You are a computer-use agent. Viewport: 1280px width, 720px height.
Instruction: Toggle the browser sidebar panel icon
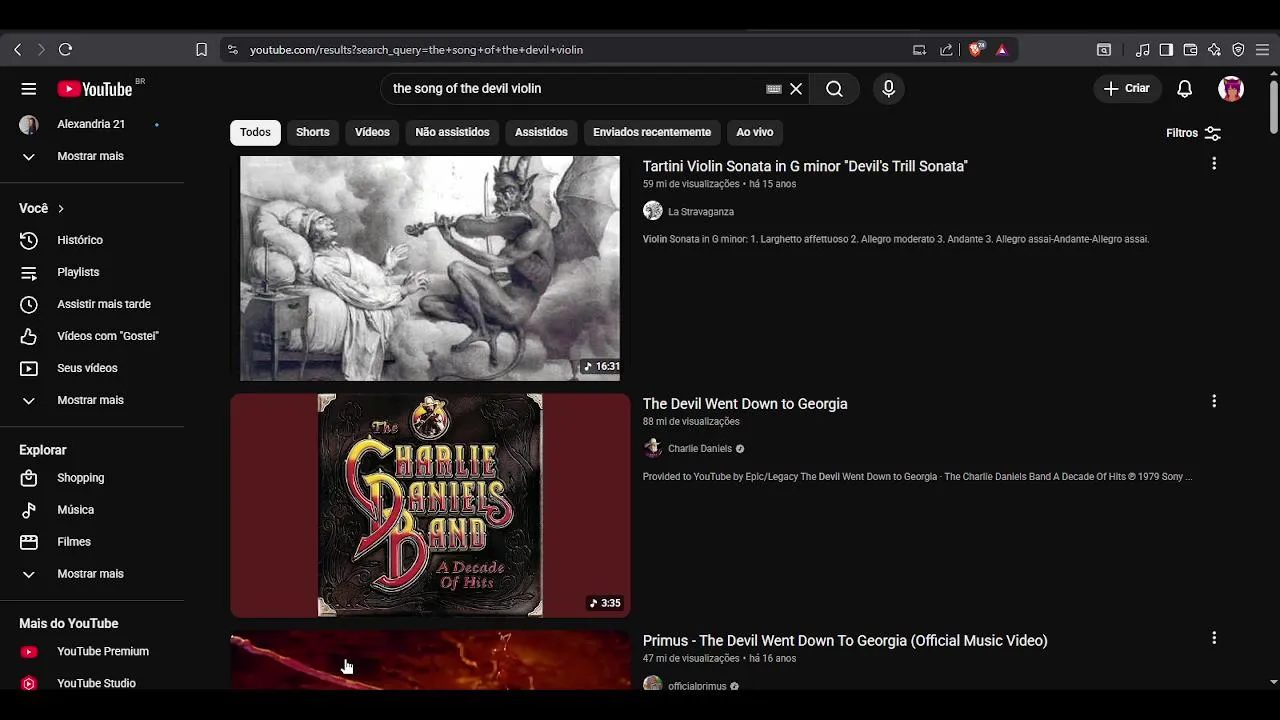pos(1166,49)
